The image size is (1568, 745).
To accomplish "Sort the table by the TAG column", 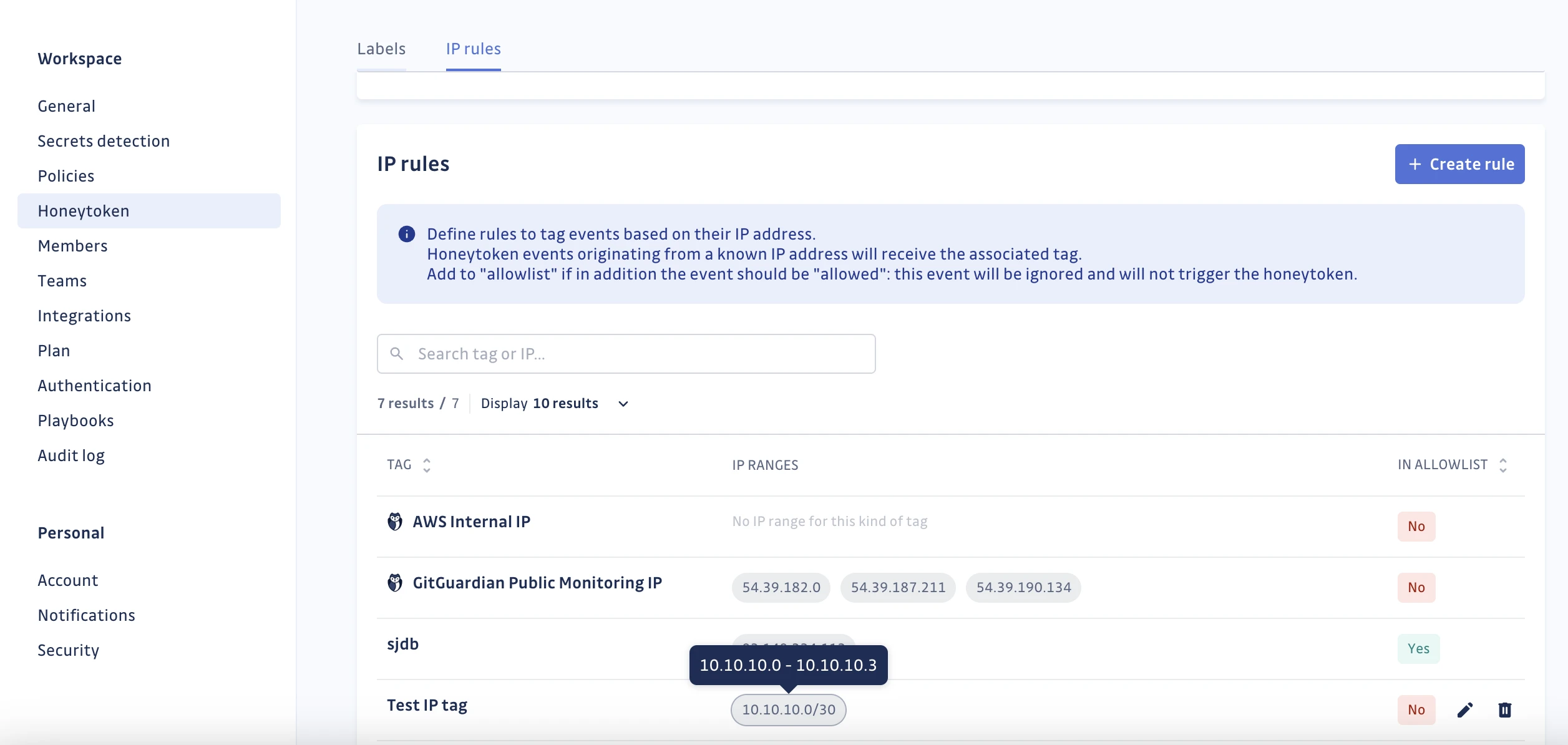I will 427,464.
